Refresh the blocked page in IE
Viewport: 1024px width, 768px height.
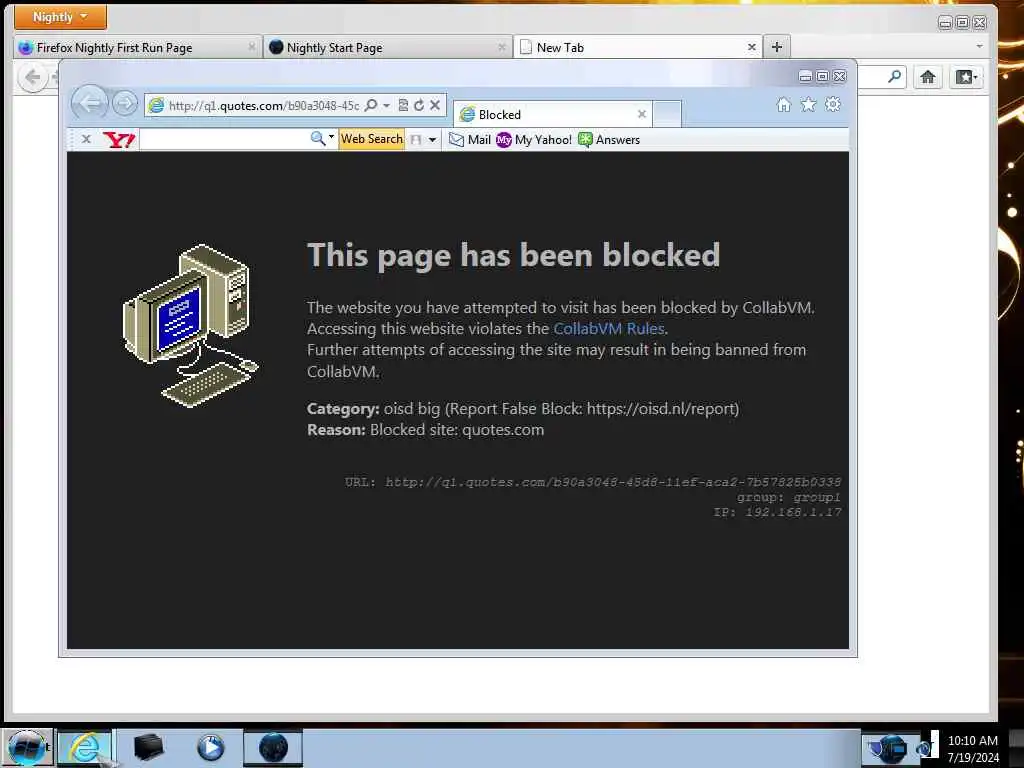point(419,105)
